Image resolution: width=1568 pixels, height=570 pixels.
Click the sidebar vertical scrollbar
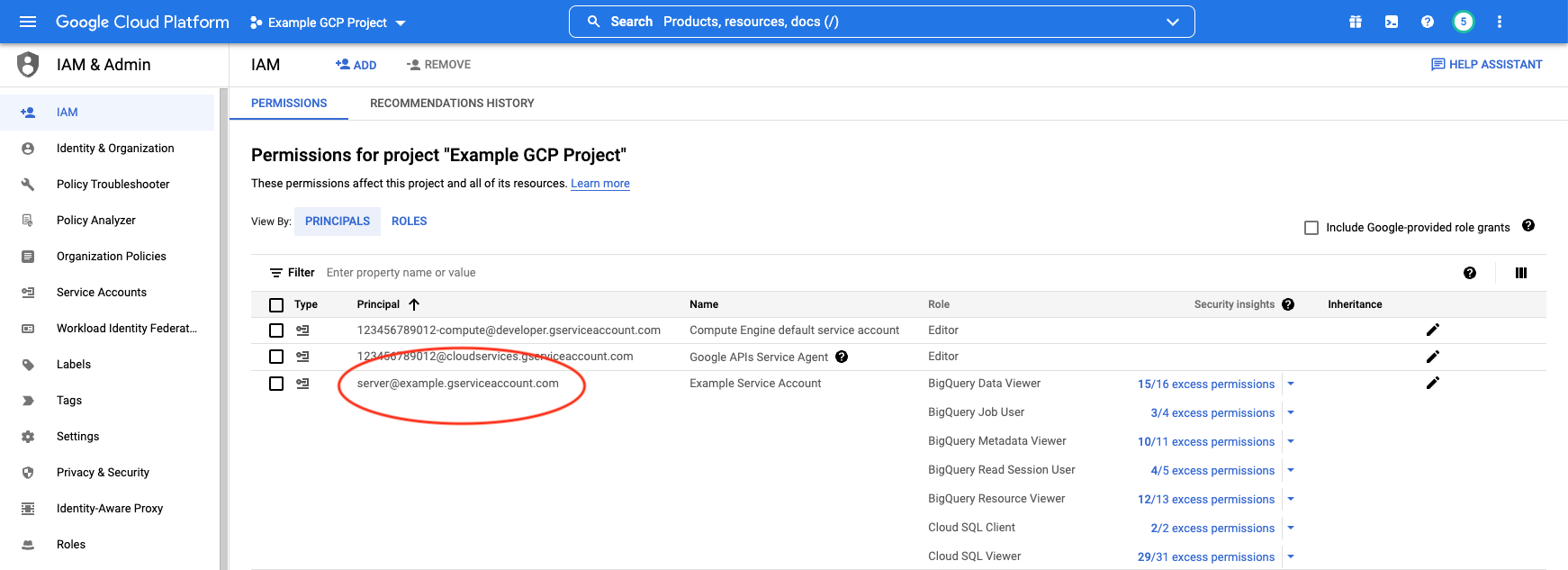point(223,329)
